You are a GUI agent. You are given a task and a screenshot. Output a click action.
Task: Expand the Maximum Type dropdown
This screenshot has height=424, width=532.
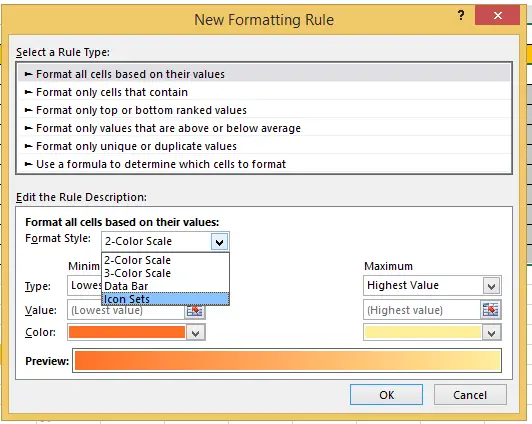tap(491, 286)
